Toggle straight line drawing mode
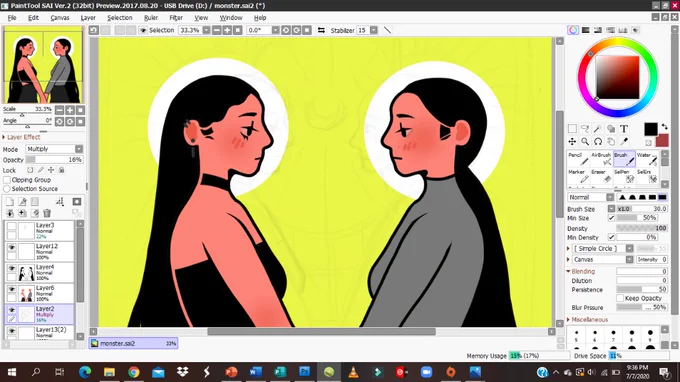This screenshot has height=382, width=680. click(388, 30)
